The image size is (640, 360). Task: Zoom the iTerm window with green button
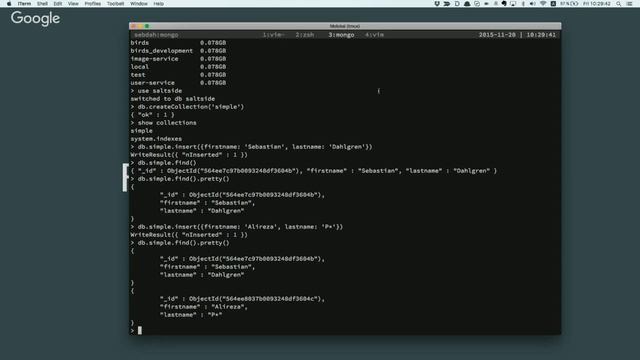click(x=147, y=26)
